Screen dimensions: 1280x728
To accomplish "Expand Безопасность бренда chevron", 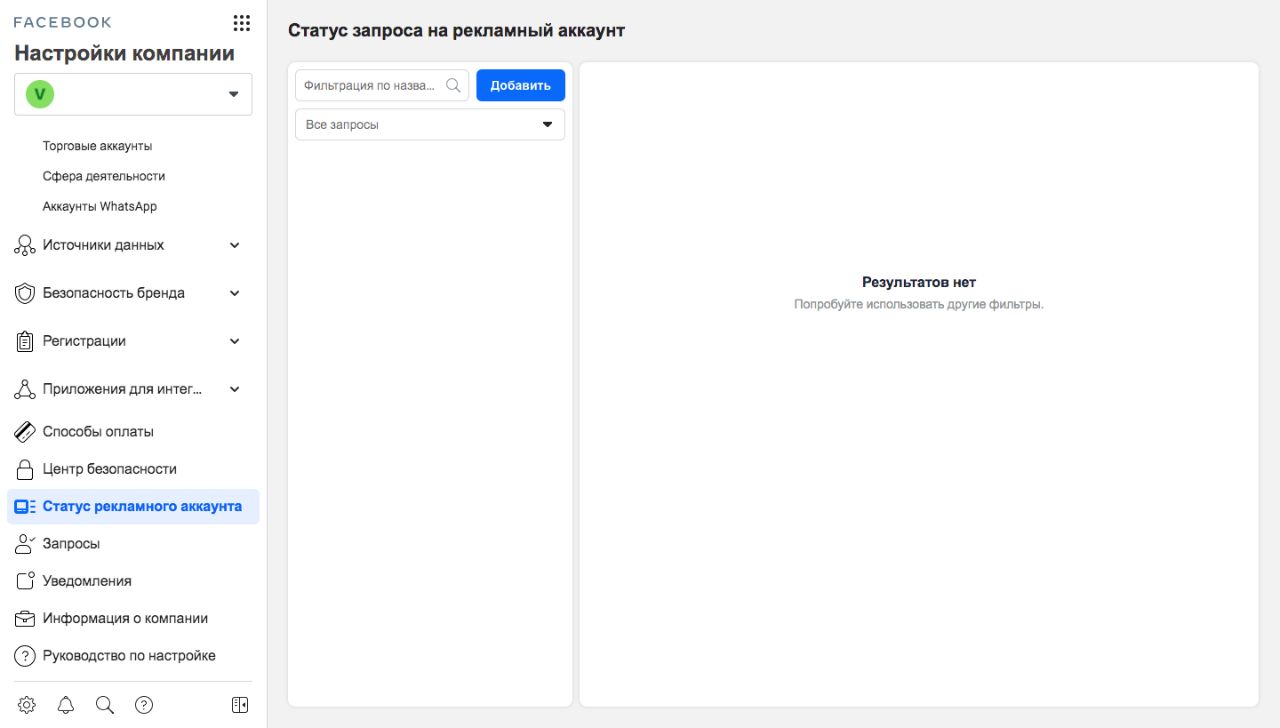I will [235, 293].
